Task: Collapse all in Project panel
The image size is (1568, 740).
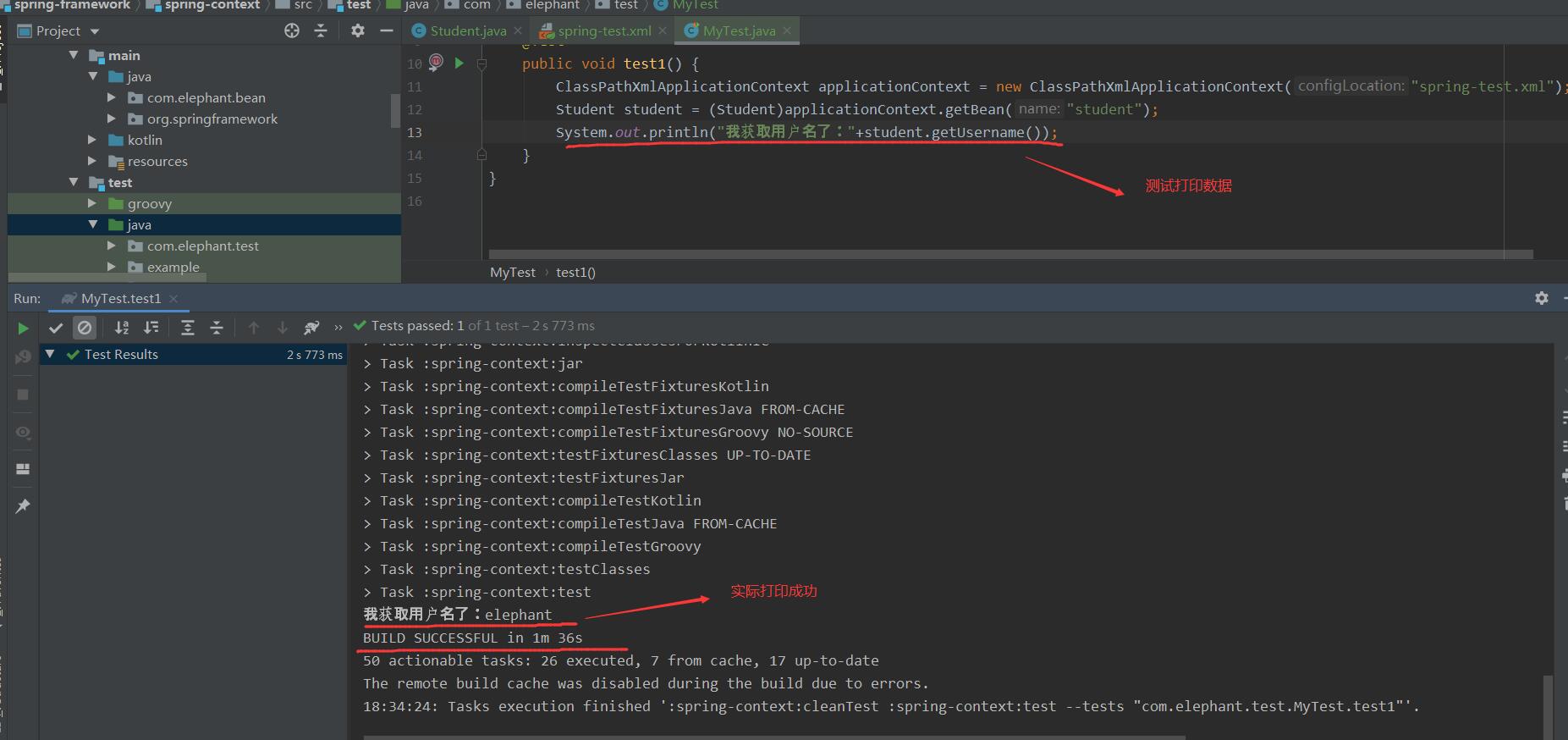Action: tap(321, 30)
